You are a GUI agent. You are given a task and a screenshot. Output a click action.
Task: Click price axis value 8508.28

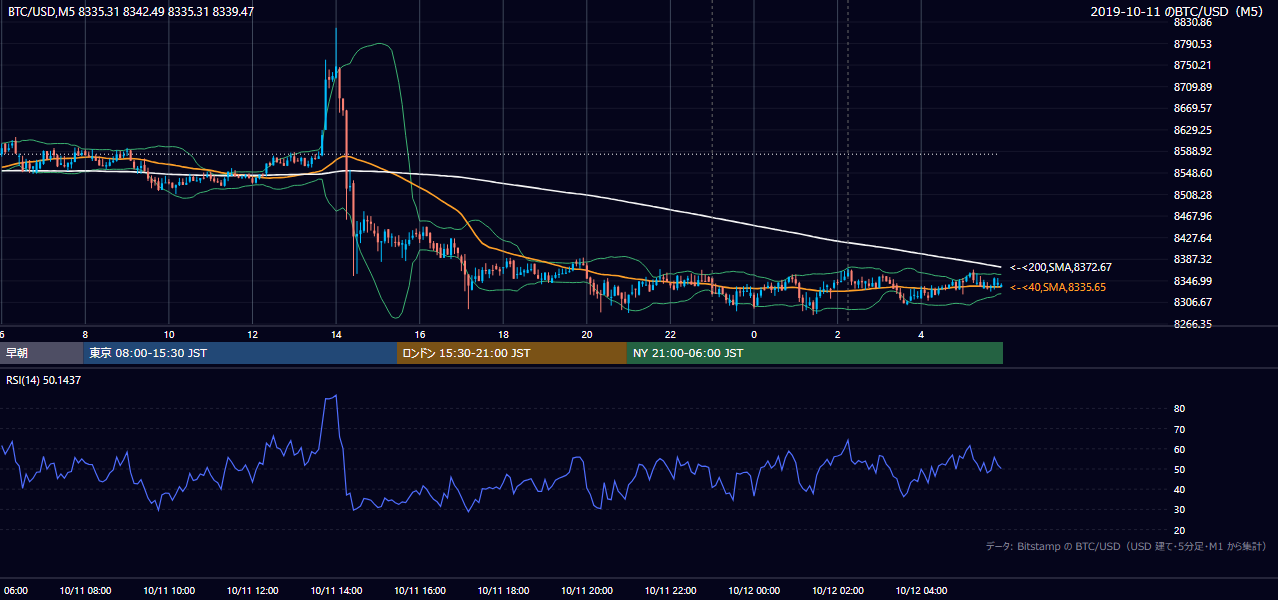(1192, 196)
